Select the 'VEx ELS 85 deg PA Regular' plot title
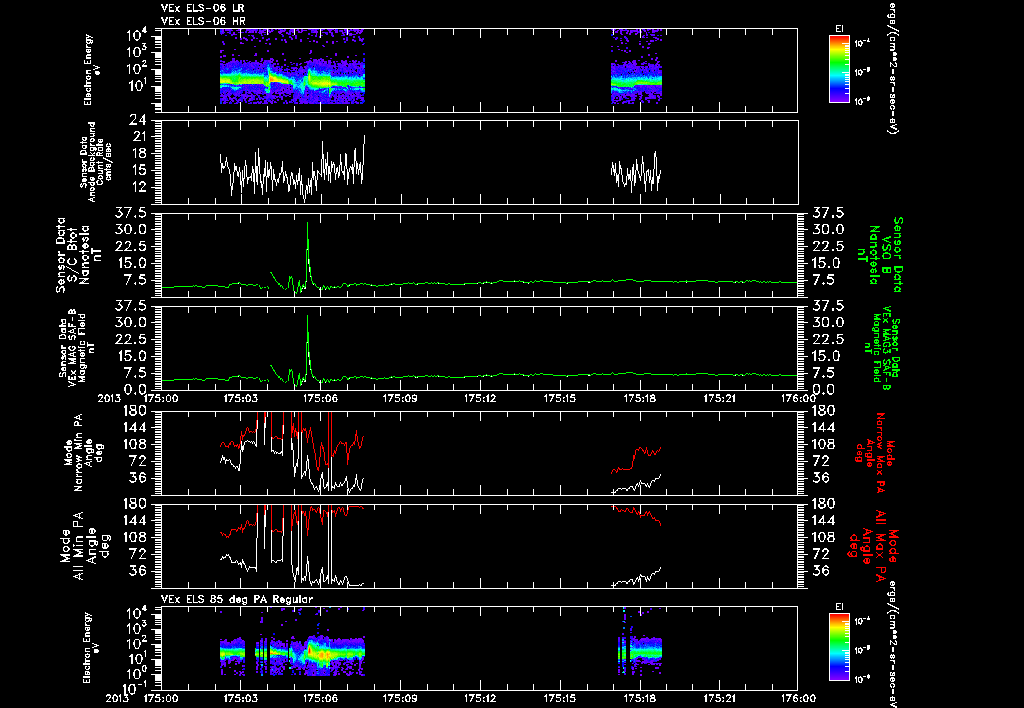Image resolution: width=1024 pixels, height=708 pixels. coord(236,599)
